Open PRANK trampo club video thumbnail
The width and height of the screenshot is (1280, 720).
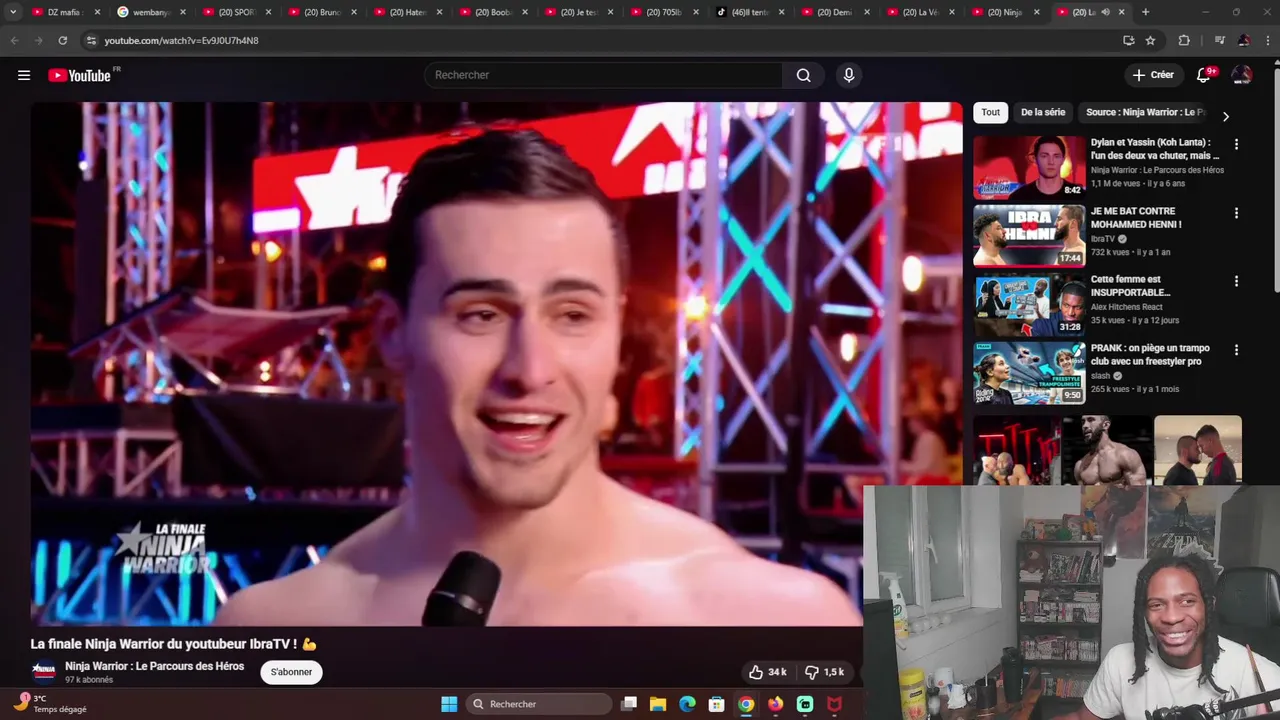1029,372
